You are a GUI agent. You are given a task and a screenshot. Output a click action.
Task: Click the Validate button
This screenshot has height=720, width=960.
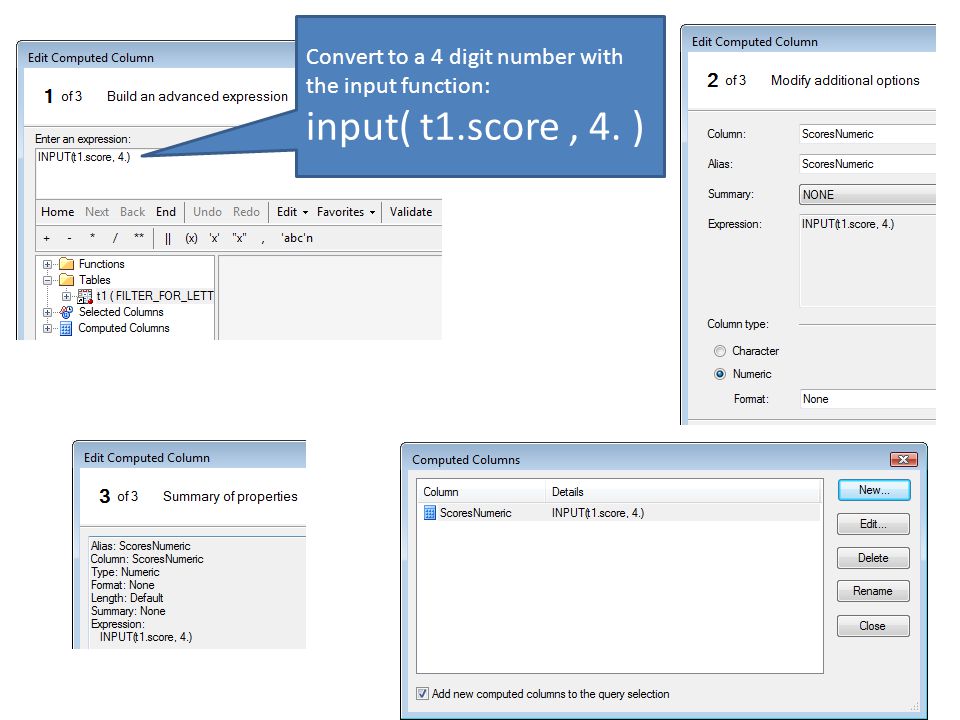coord(411,212)
